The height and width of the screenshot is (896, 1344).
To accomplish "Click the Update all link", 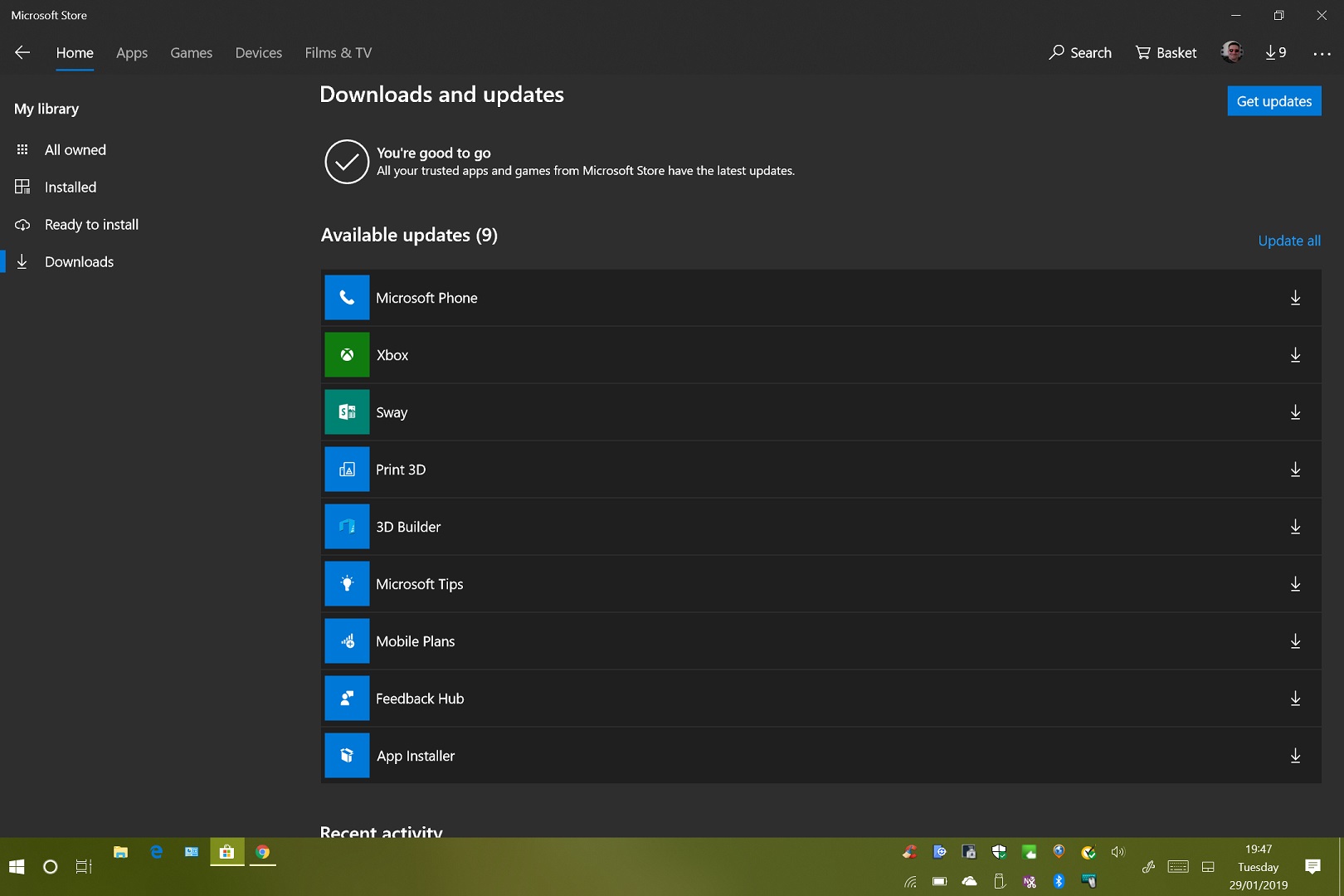I will pos(1289,241).
